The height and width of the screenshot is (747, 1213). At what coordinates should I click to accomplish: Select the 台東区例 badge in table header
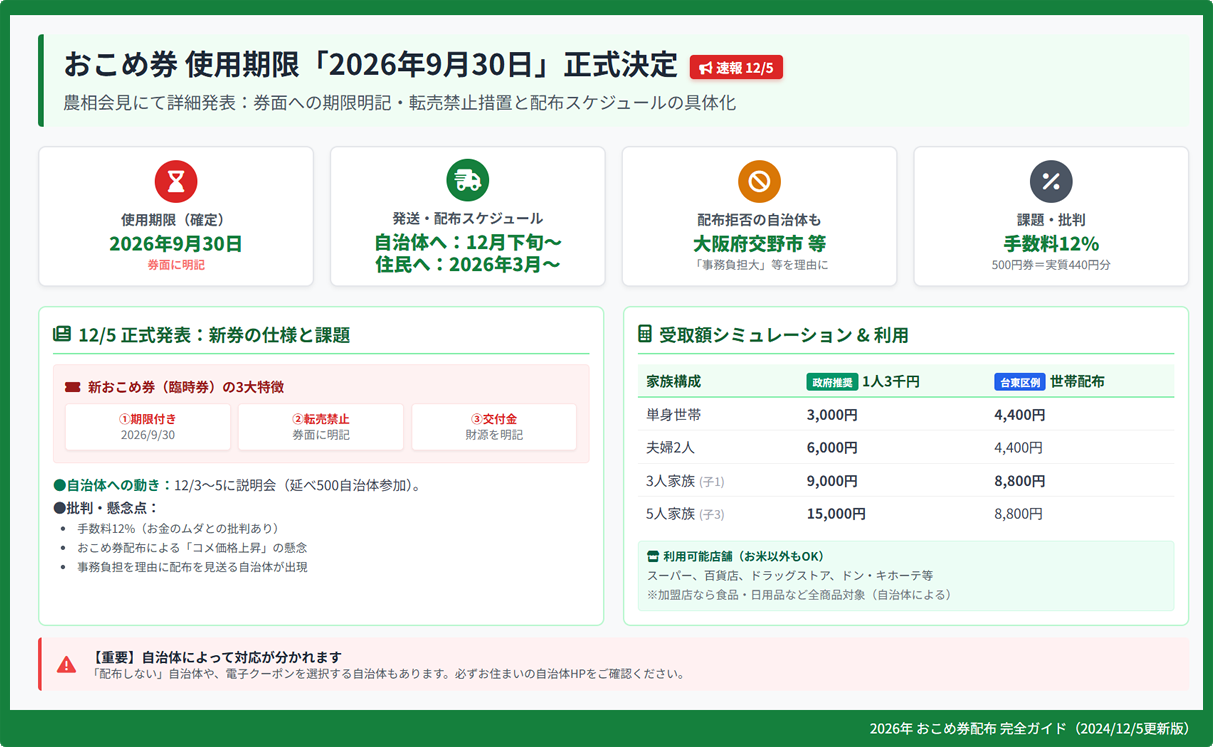pos(1019,382)
